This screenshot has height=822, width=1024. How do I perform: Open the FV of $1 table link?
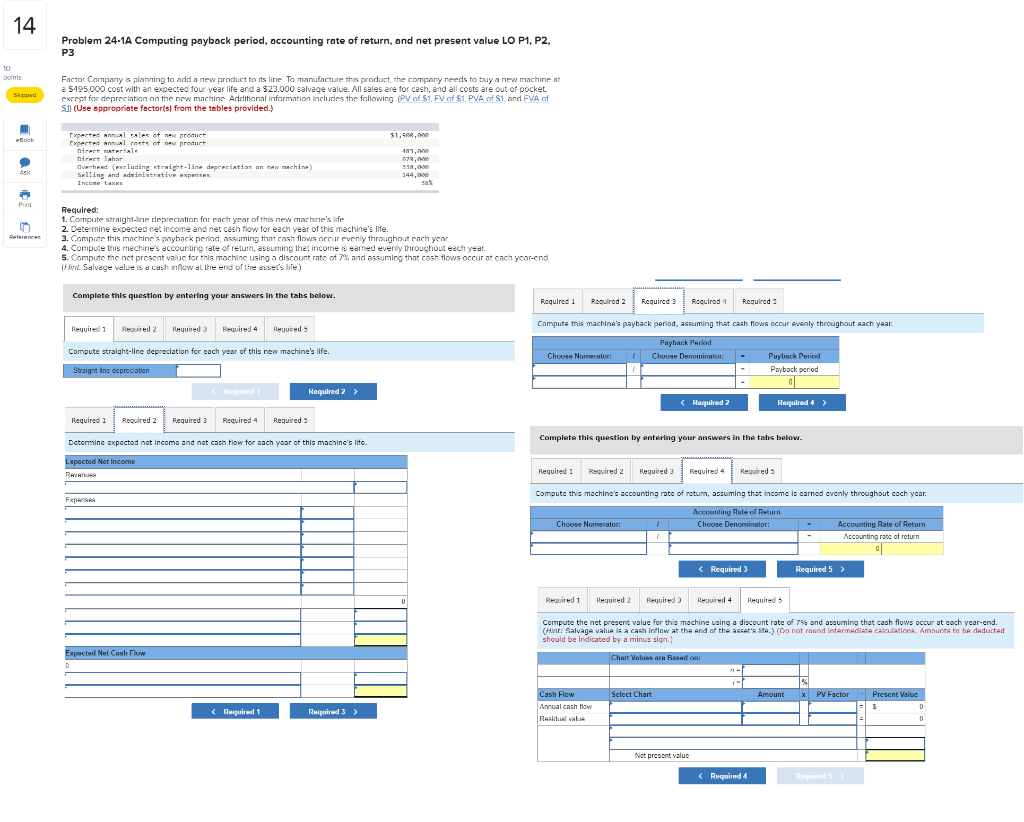(448, 99)
